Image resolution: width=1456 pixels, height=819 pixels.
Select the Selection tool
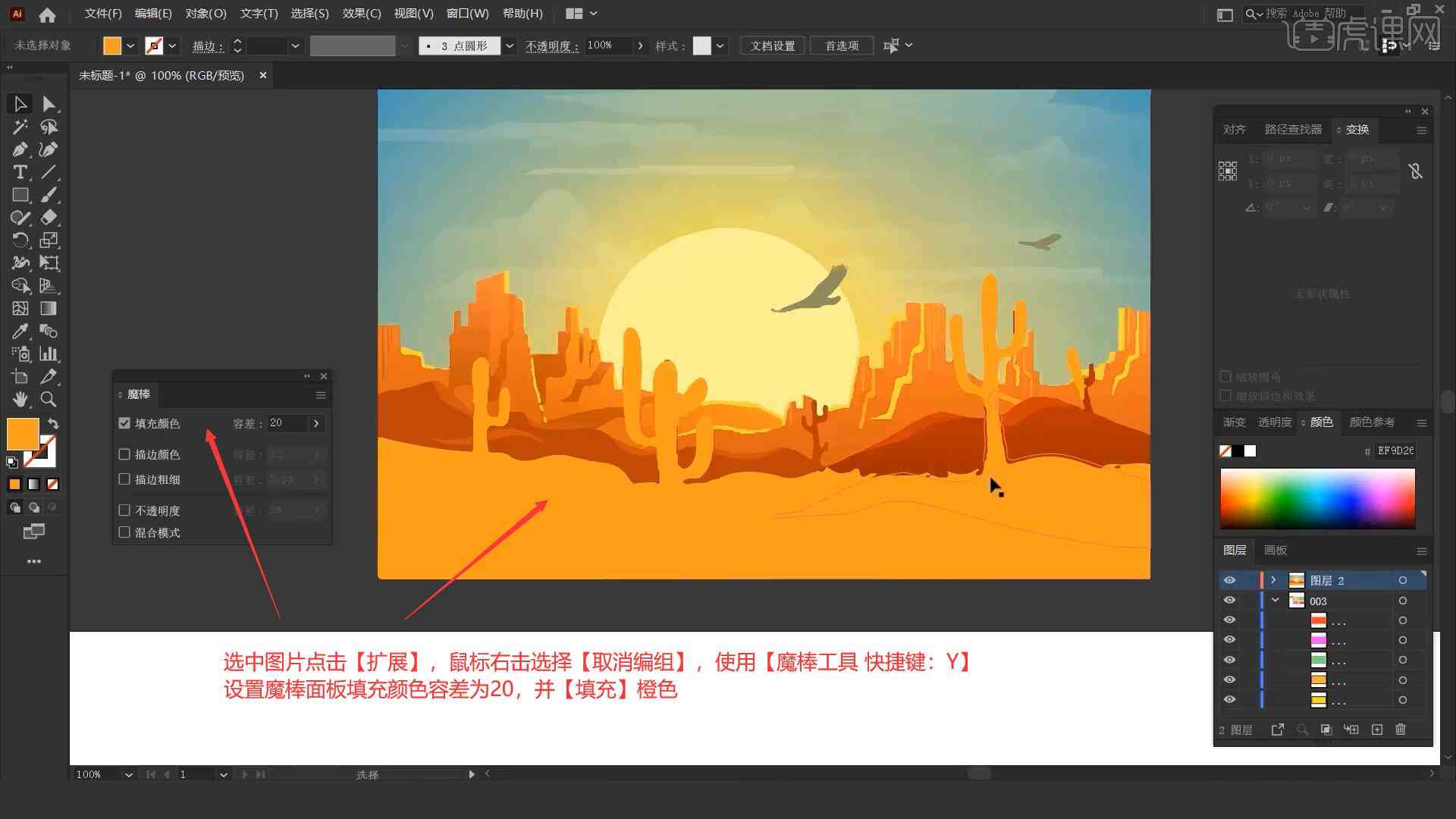pos(17,102)
